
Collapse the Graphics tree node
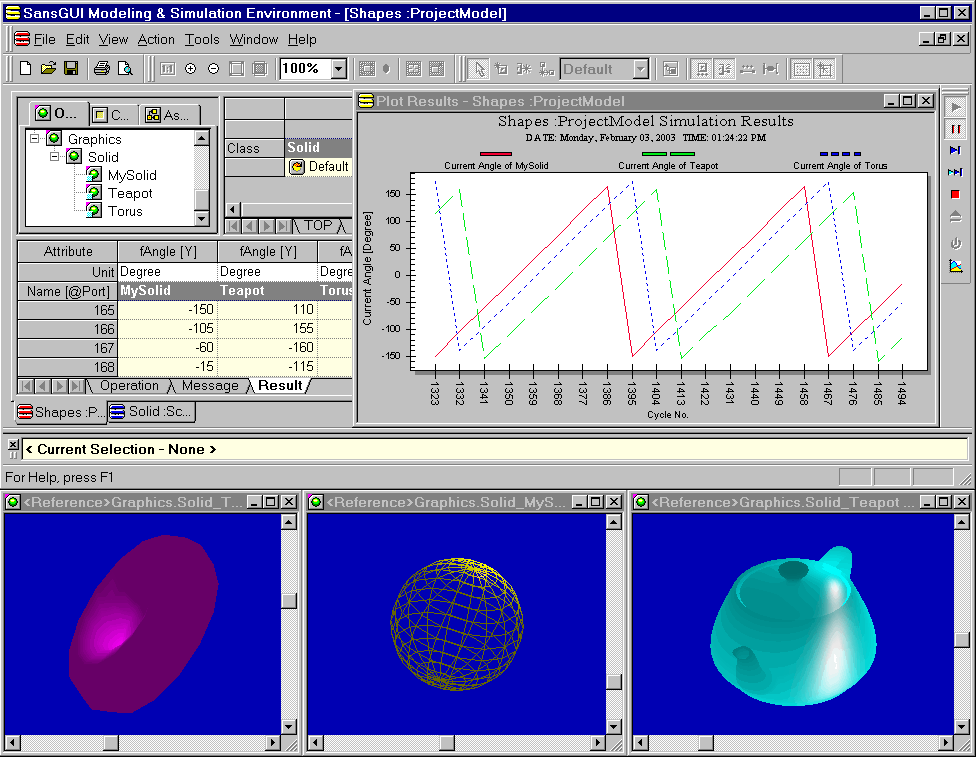pyautogui.click(x=35, y=139)
